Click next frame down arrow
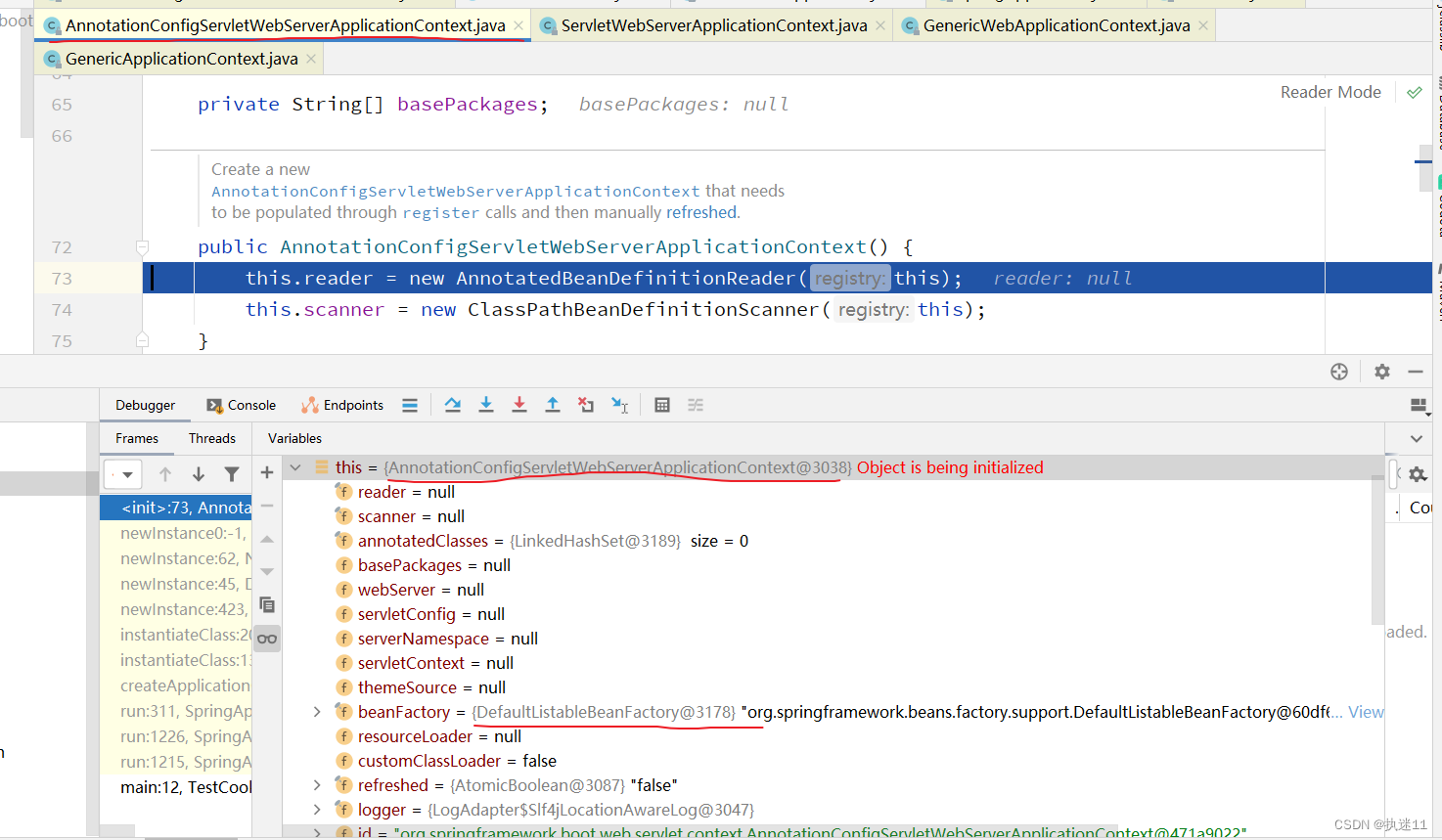This screenshot has height=840, width=1442. (199, 474)
